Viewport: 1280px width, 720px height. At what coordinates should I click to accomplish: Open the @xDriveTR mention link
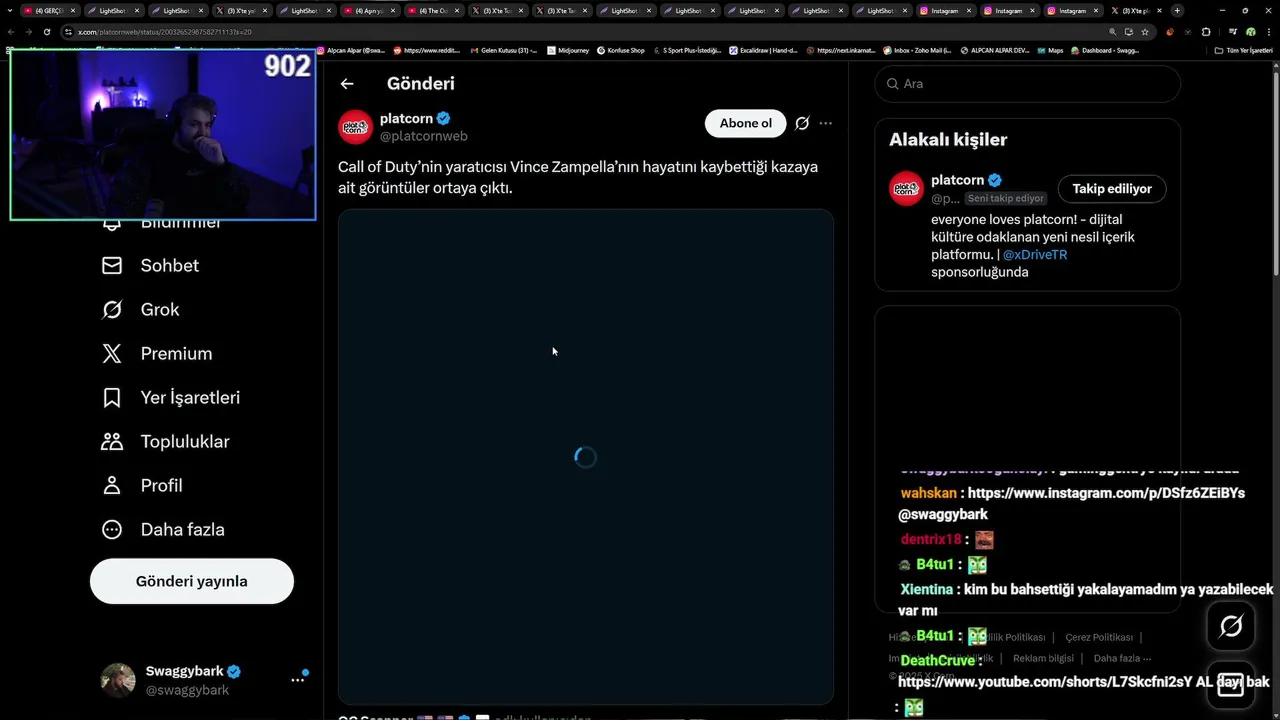click(1035, 254)
